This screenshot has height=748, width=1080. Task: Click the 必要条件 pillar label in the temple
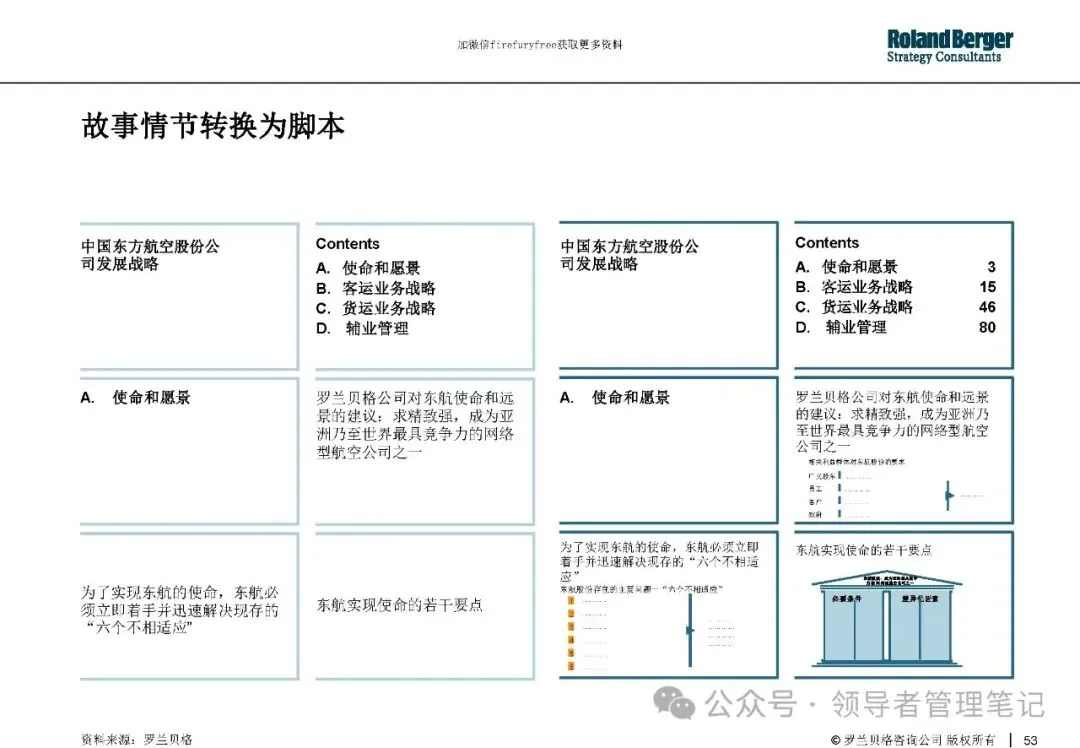point(847,599)
